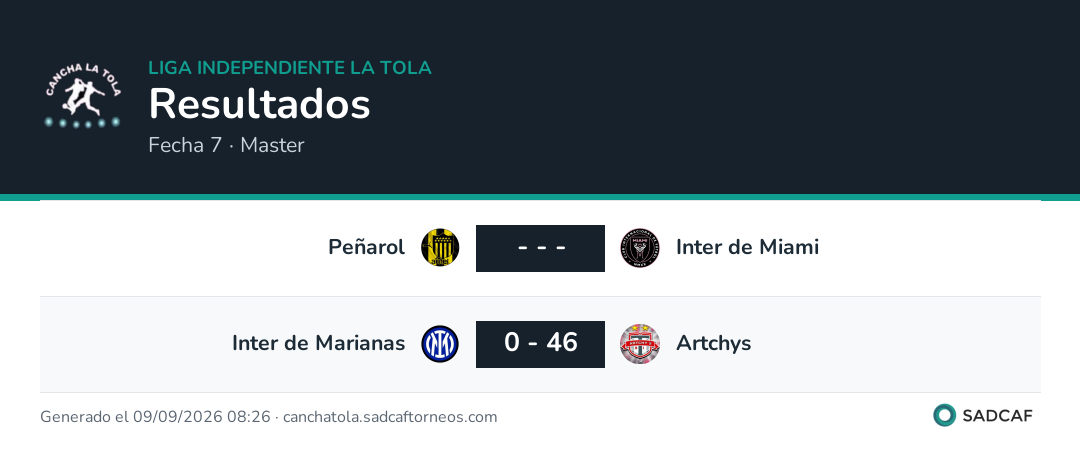Click the Fecha 7 · Master subtitle

227,145
